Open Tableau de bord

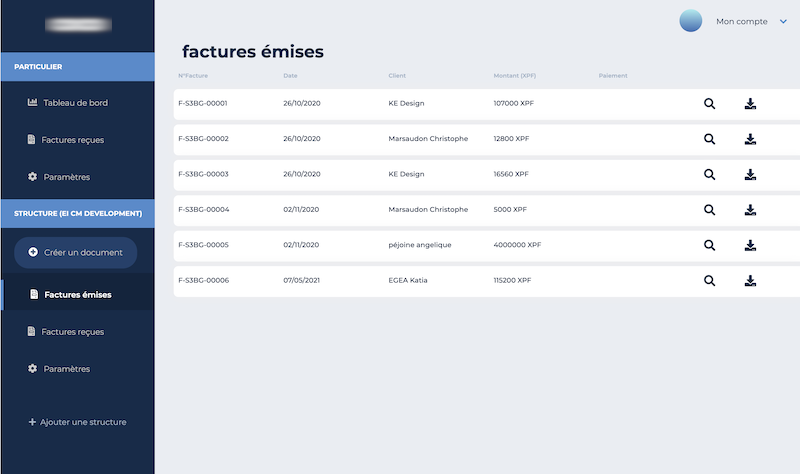74,103
